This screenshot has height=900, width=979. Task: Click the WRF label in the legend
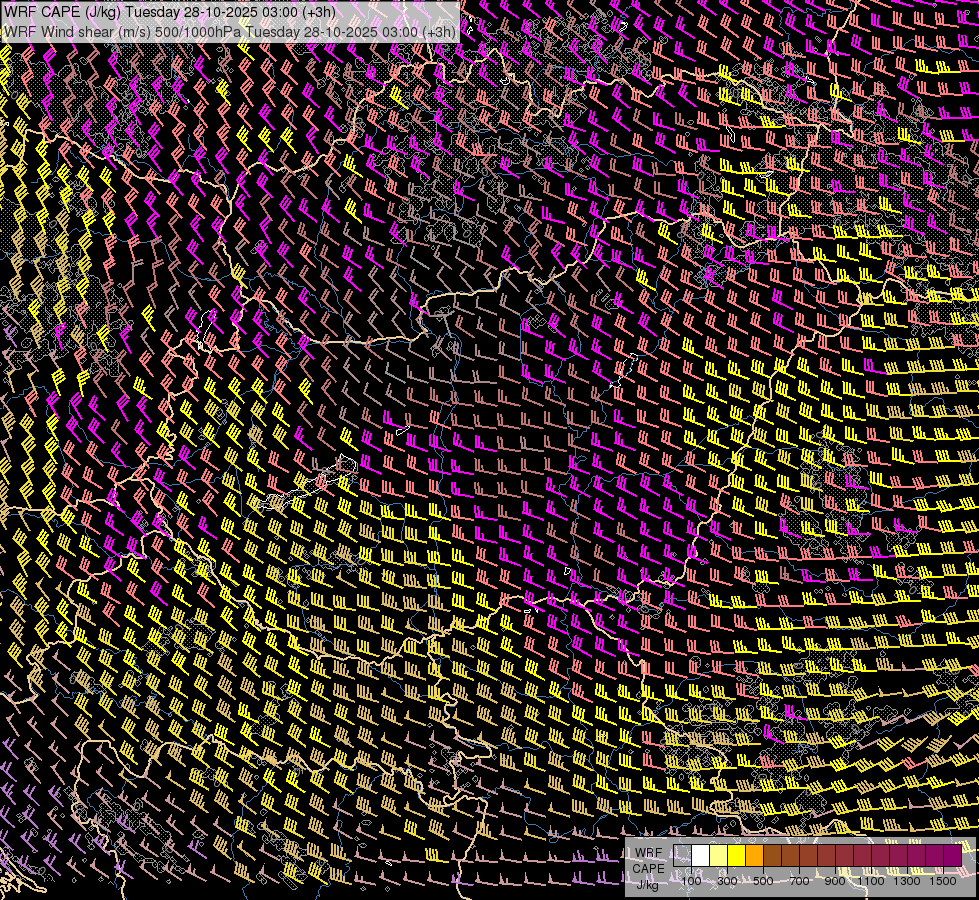click(649, 853)
